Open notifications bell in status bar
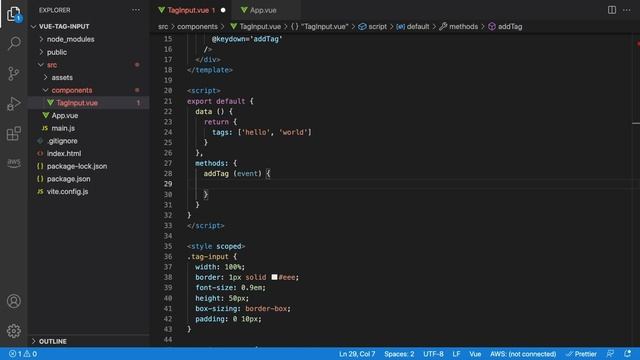640x360 pixels. (627, 353)
